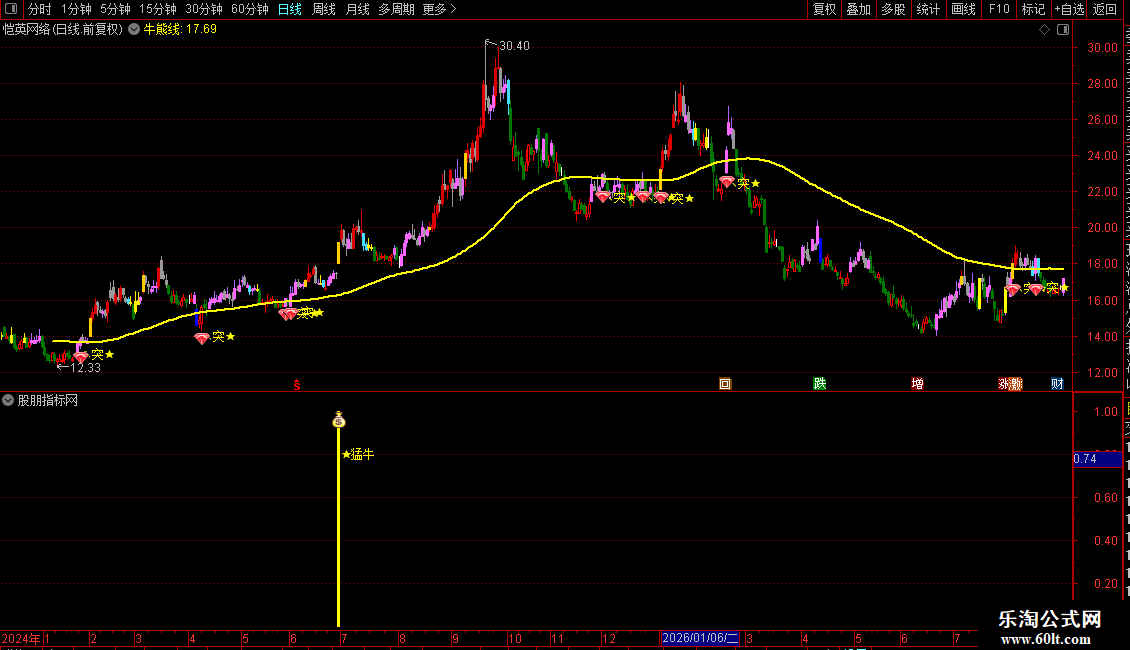Click the red gem signal near 12.33 low
The height and width of the screenshot is (650, 1130).
click(81, 356)
